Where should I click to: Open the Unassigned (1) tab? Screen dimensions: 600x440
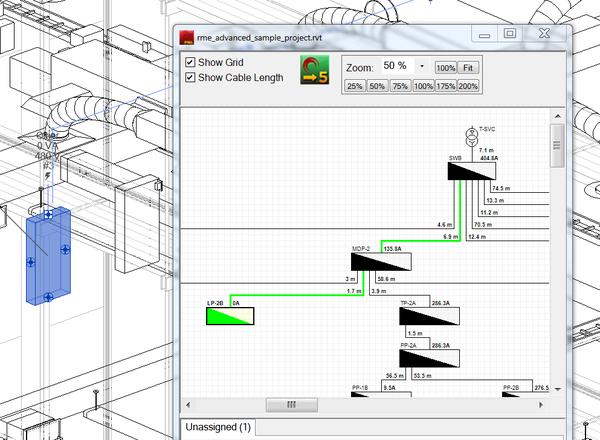218,427
